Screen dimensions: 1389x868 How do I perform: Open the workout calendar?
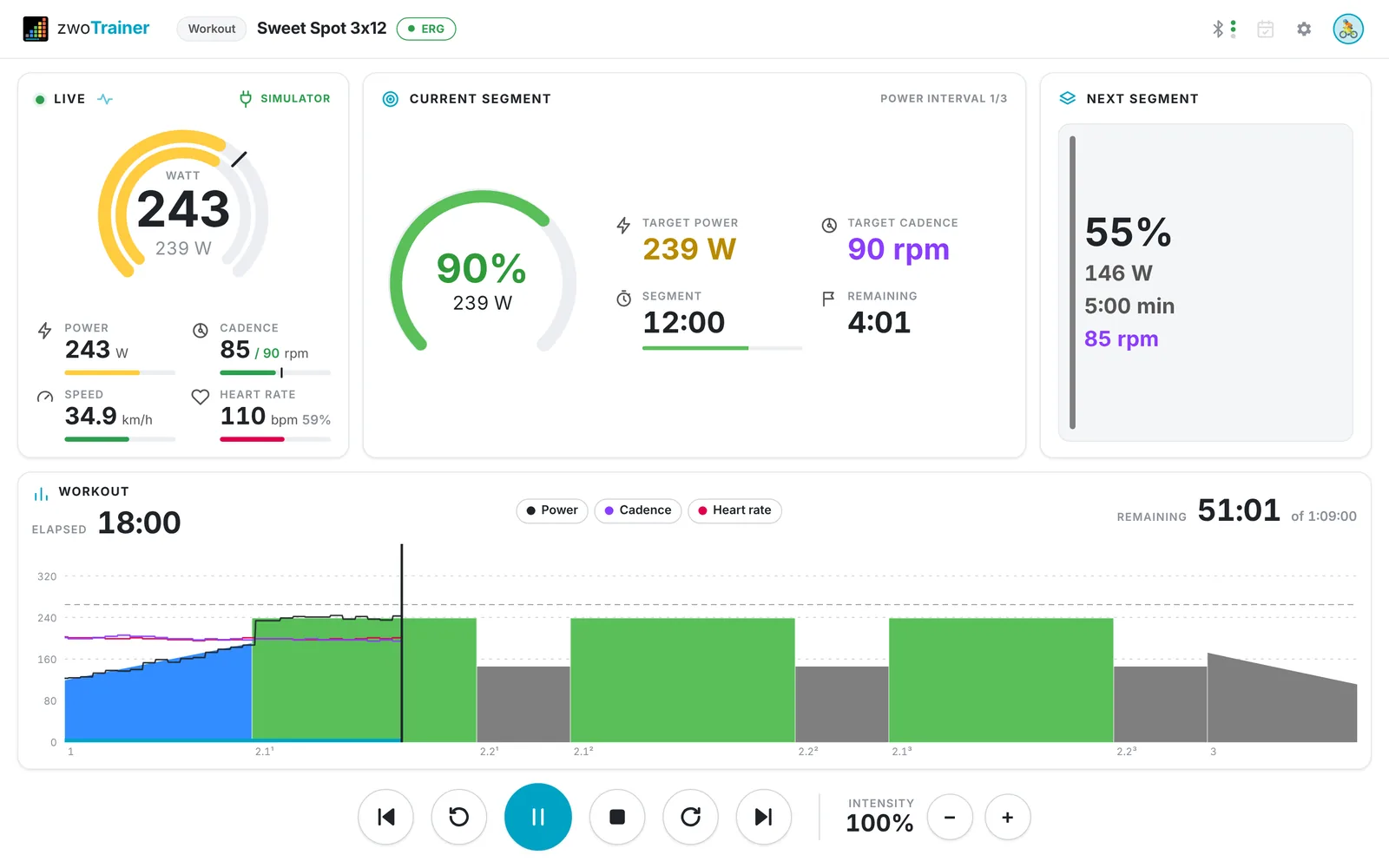point(1266,29)
